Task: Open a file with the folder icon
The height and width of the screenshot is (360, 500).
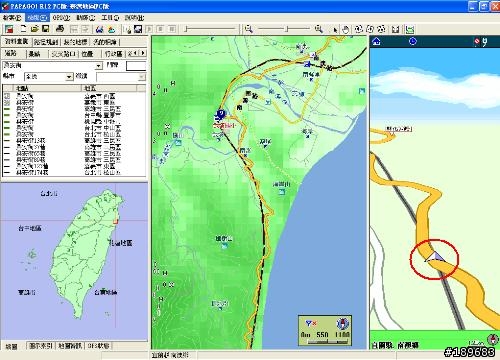Action: (x=34, y=29)
